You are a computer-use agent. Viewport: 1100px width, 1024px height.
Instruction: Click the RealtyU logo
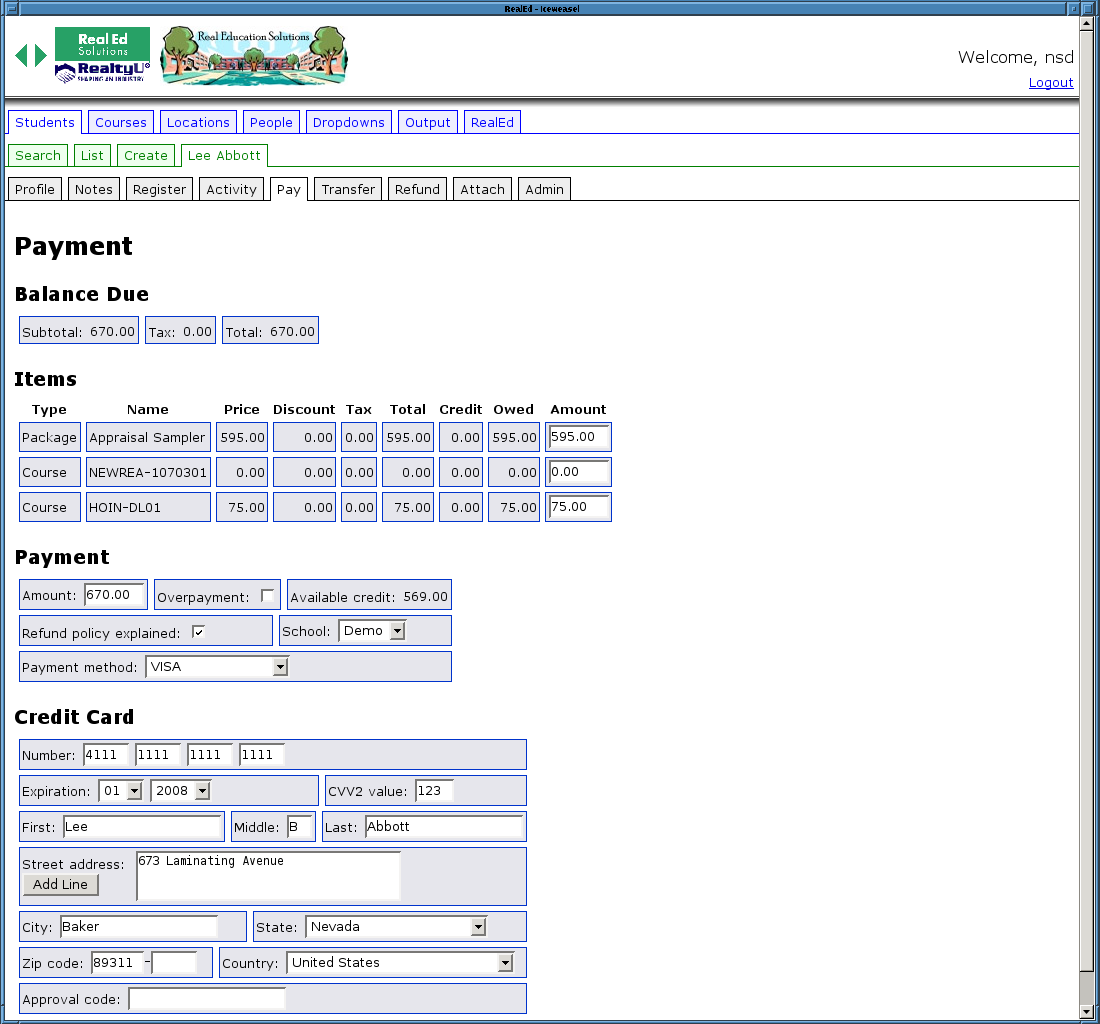pos(102,72)
